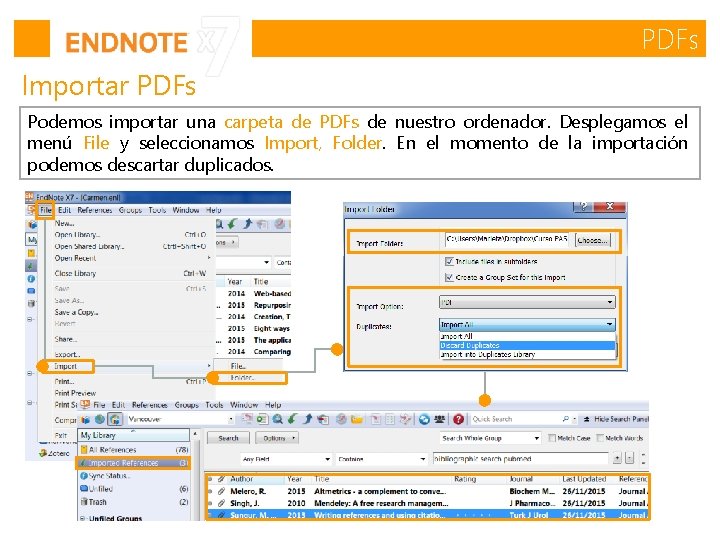Click Format Bibliography icon in bottom toolbar
Image resolution: width=720 pixels, height=540 pixels.
[x=390, y=419]
